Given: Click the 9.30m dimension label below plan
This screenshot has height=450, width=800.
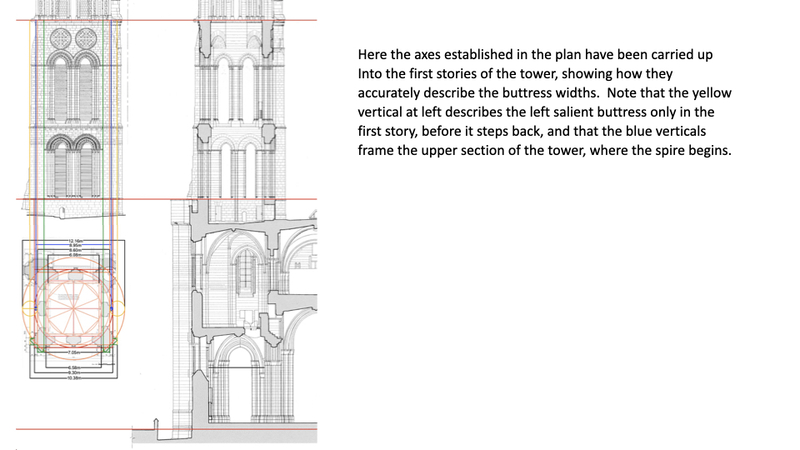Looking at the screenshot, I should coord(74,373).
